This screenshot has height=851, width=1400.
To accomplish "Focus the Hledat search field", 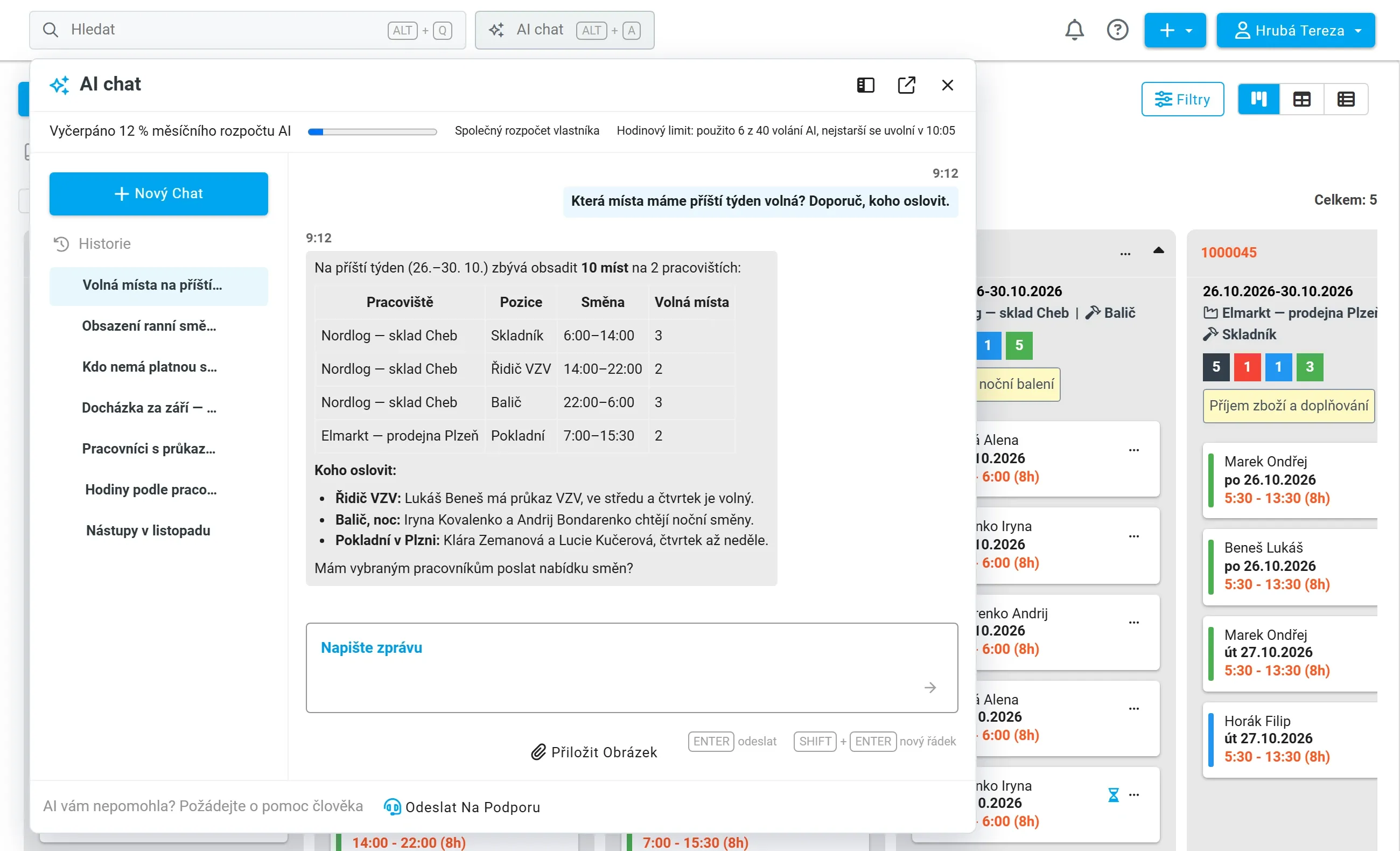I will (x=248, y=30).
